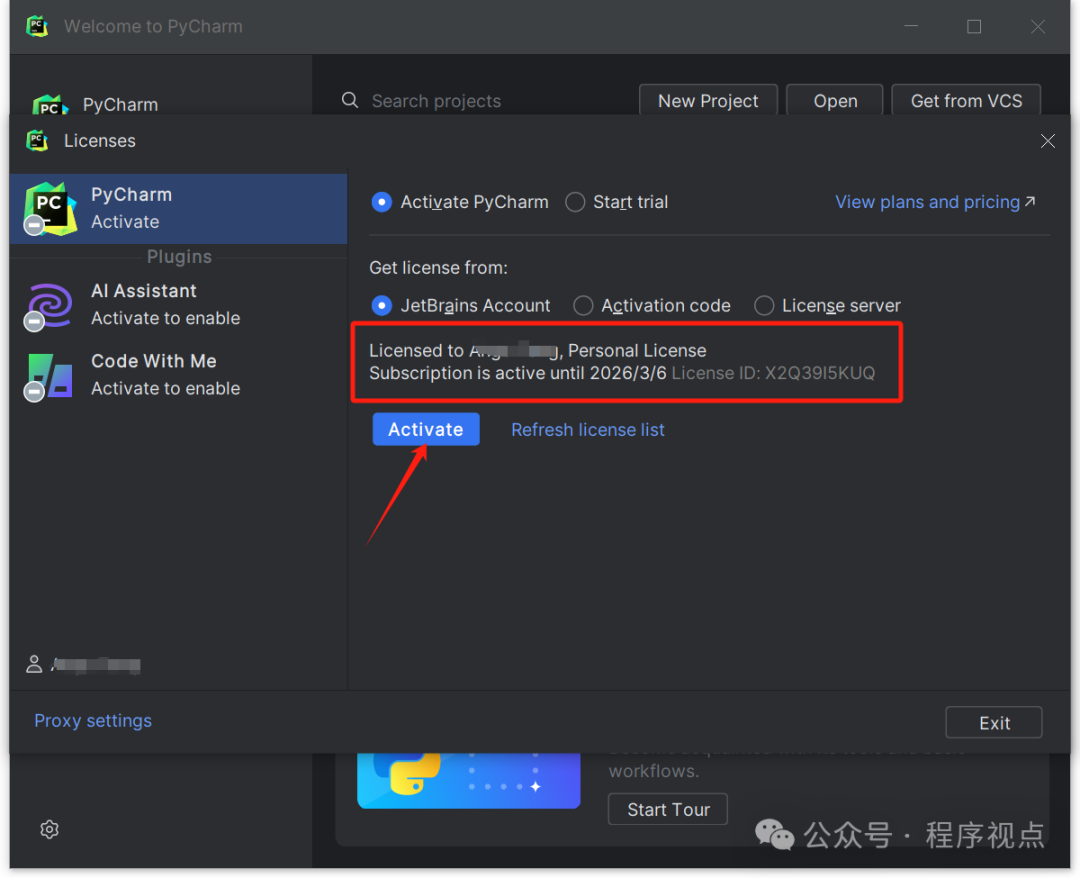Select the PyCharm Activate list item
The width and height of the screenshot is (1080, 878).
pyautogui.click(x=178, y=209)
